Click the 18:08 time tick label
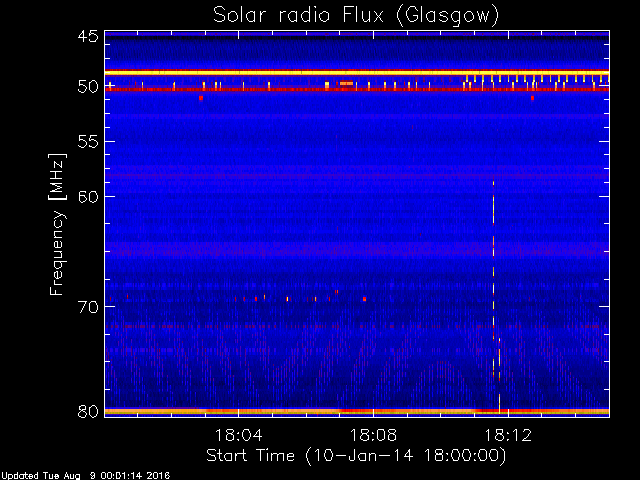640x480 pixels. (x=373, y=435)
